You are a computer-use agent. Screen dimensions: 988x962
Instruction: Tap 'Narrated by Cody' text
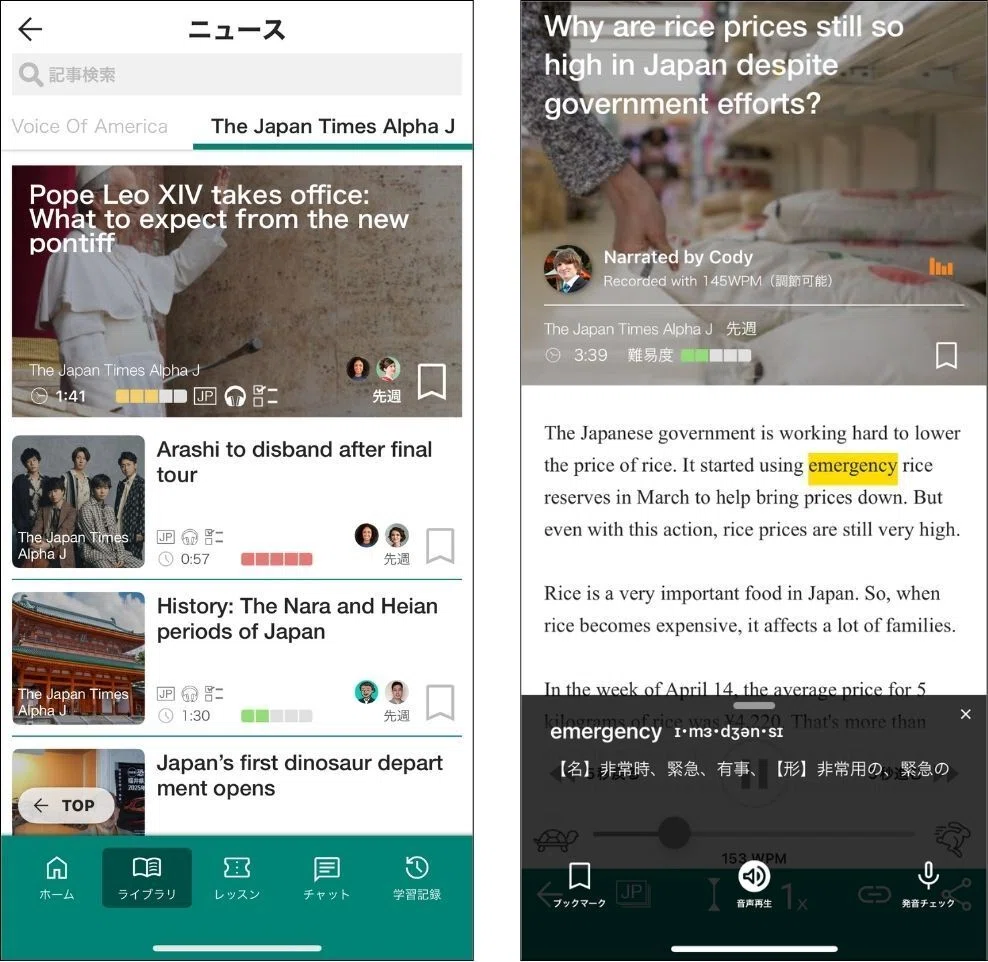(678, 257)
